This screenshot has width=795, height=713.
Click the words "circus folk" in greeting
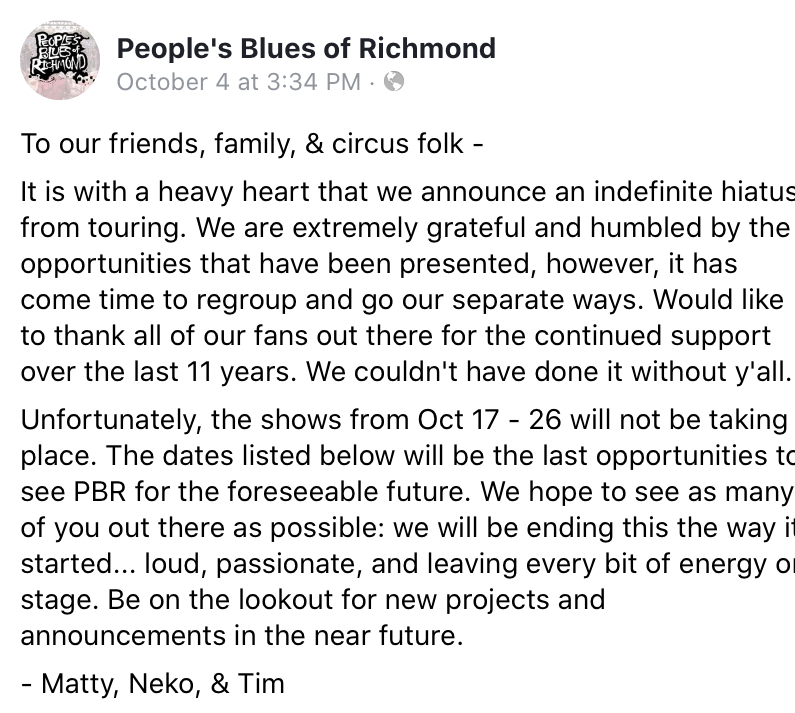click(x=398, y=144)
